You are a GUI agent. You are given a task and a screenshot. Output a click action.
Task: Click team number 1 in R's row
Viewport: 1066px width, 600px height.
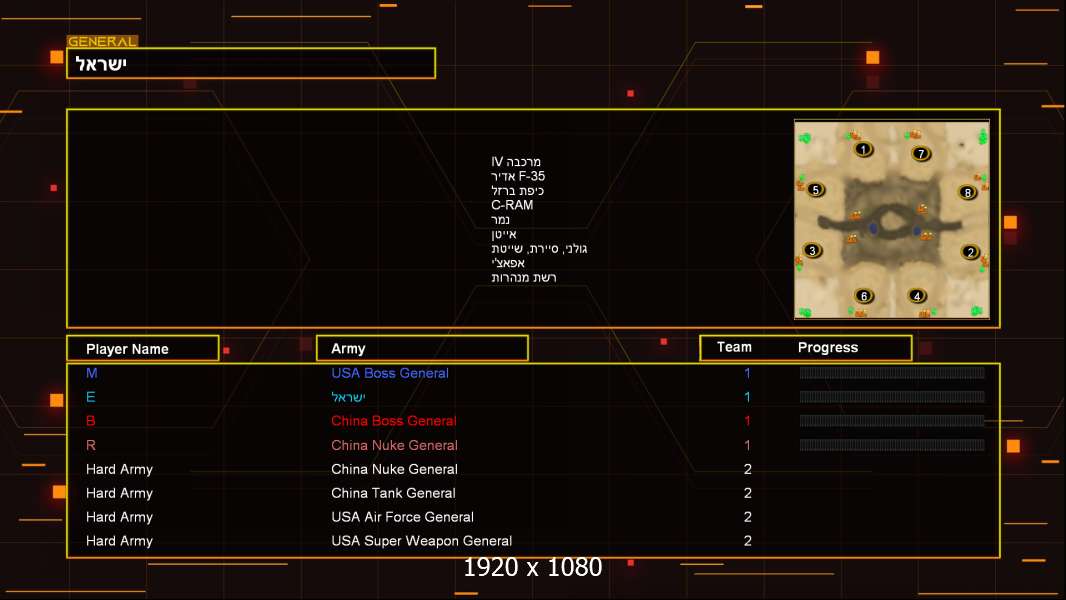[x=747, y=445]
